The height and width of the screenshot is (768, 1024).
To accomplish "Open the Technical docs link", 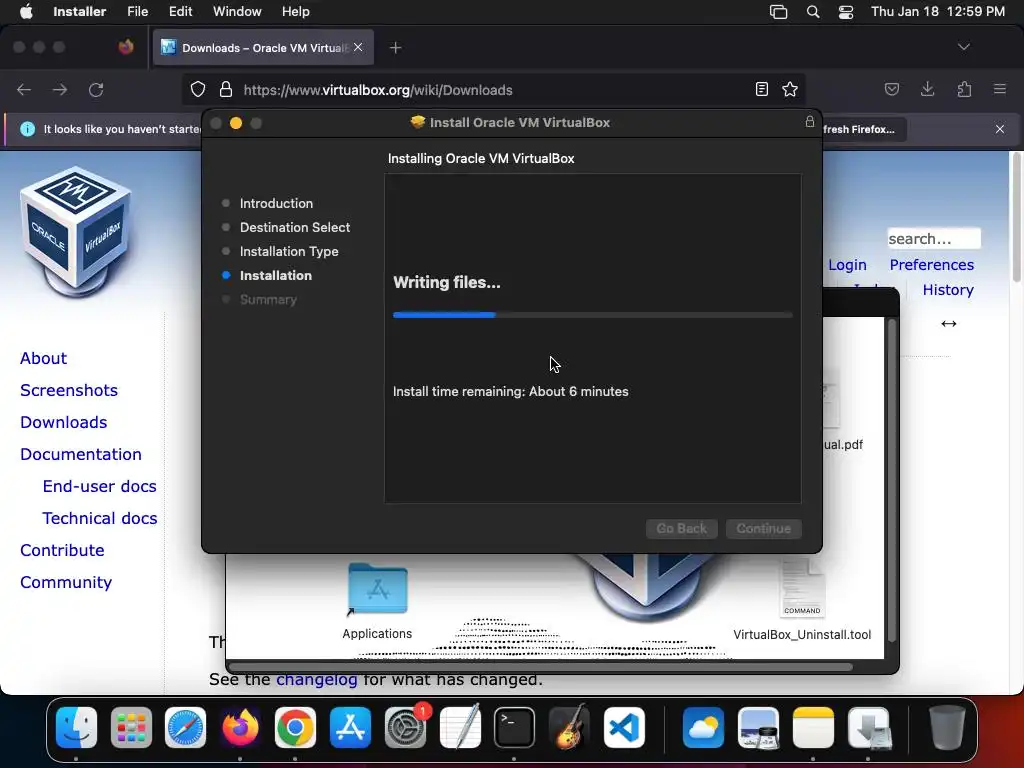I will (x=100, y=519).
